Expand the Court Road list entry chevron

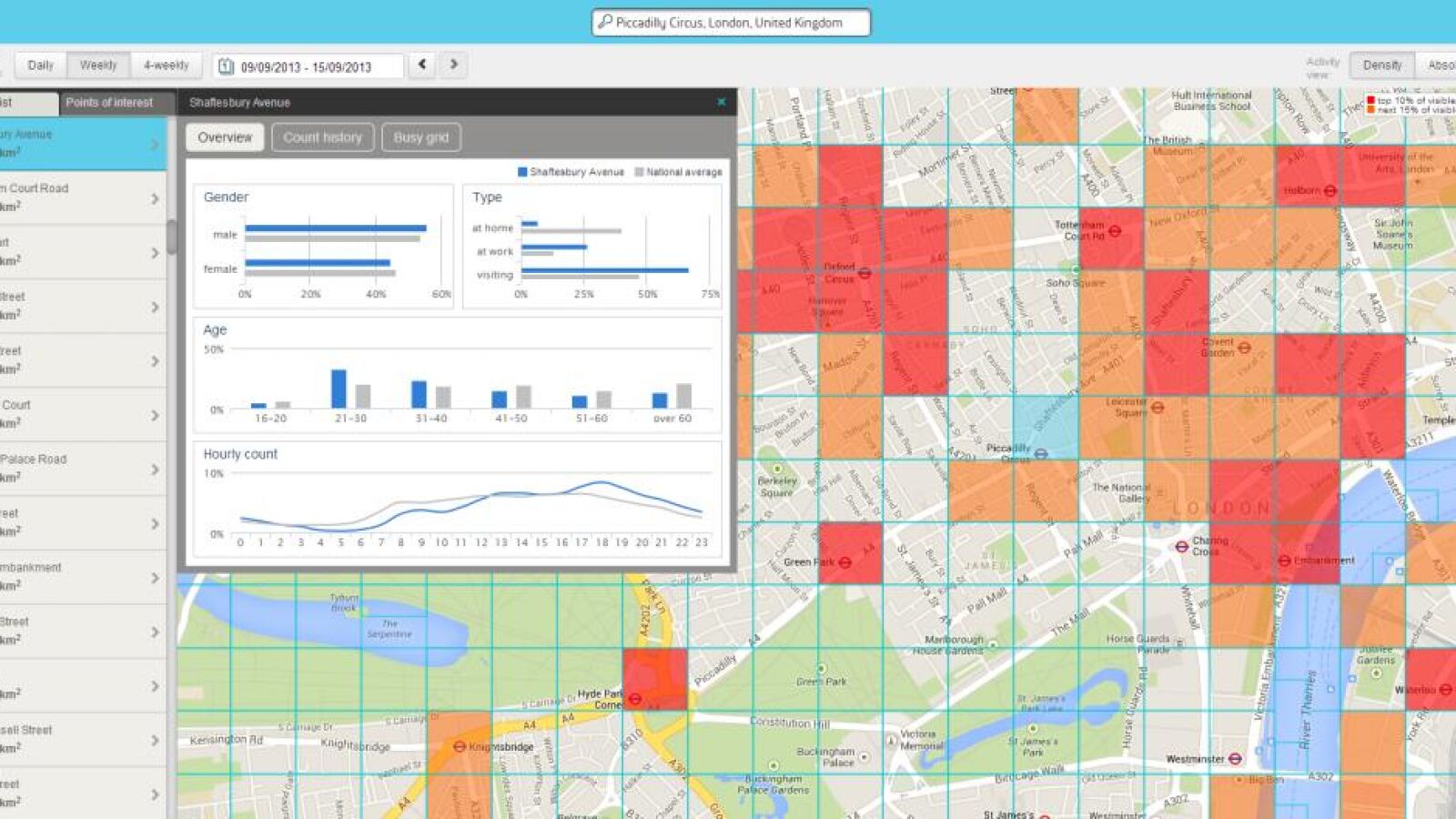pyautogui.click(x=155, y=198)
